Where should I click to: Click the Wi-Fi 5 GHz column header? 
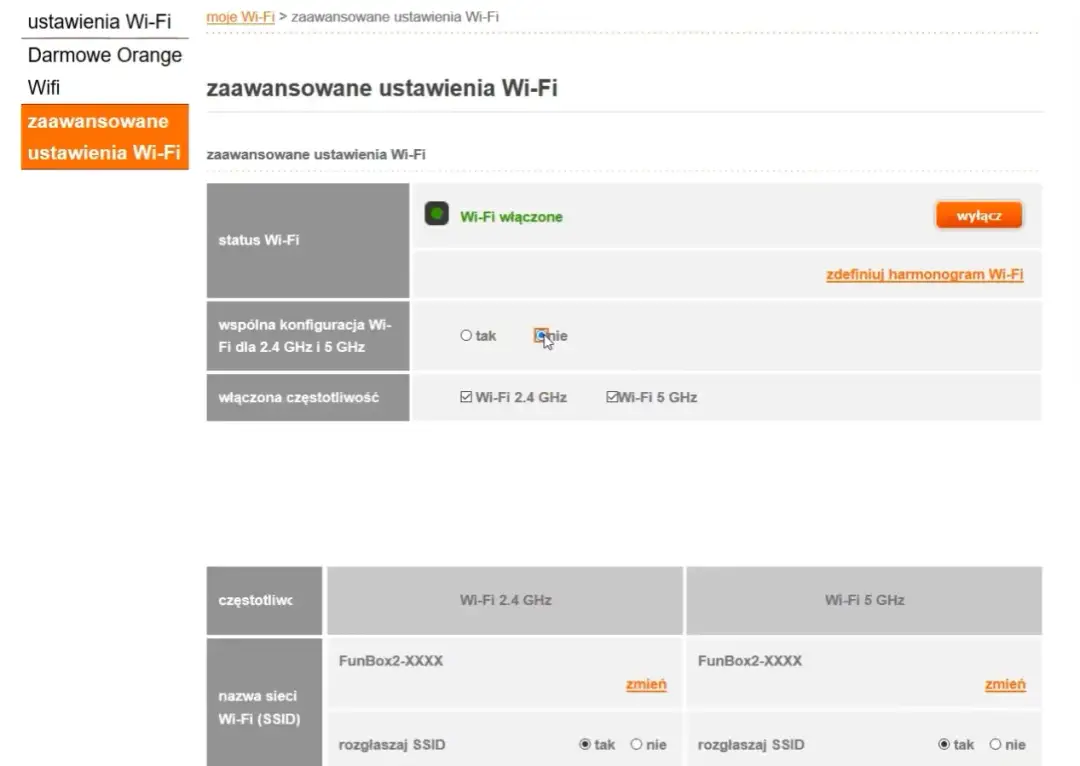click(863, 600)
